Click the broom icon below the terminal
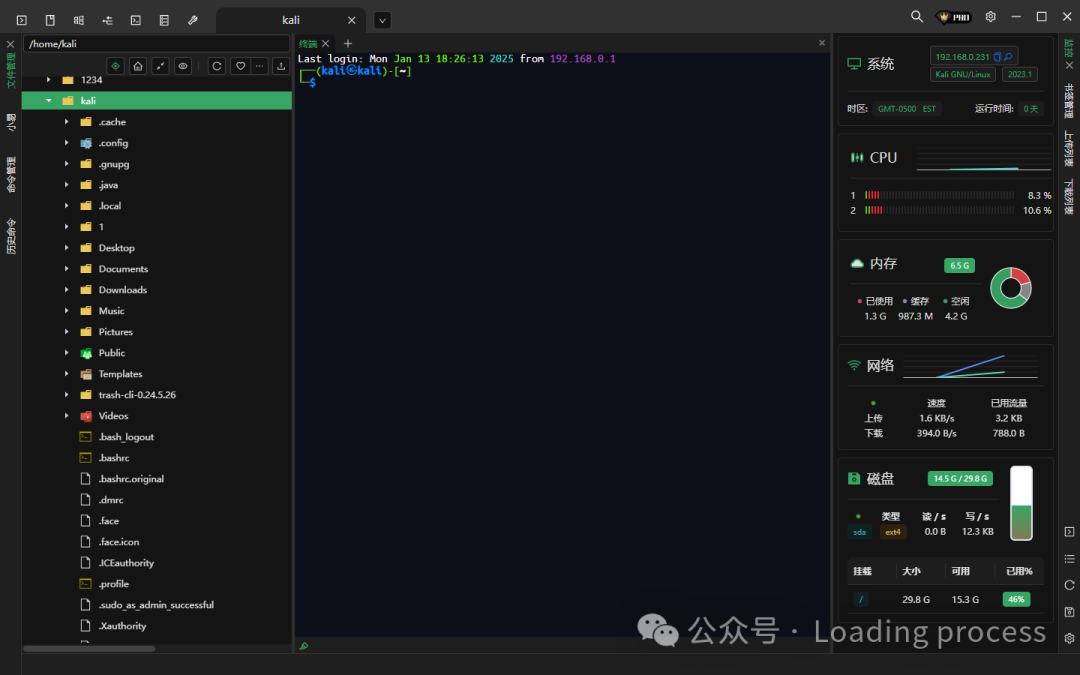The width and height of the screenshot is (1080, 675). 304,646
